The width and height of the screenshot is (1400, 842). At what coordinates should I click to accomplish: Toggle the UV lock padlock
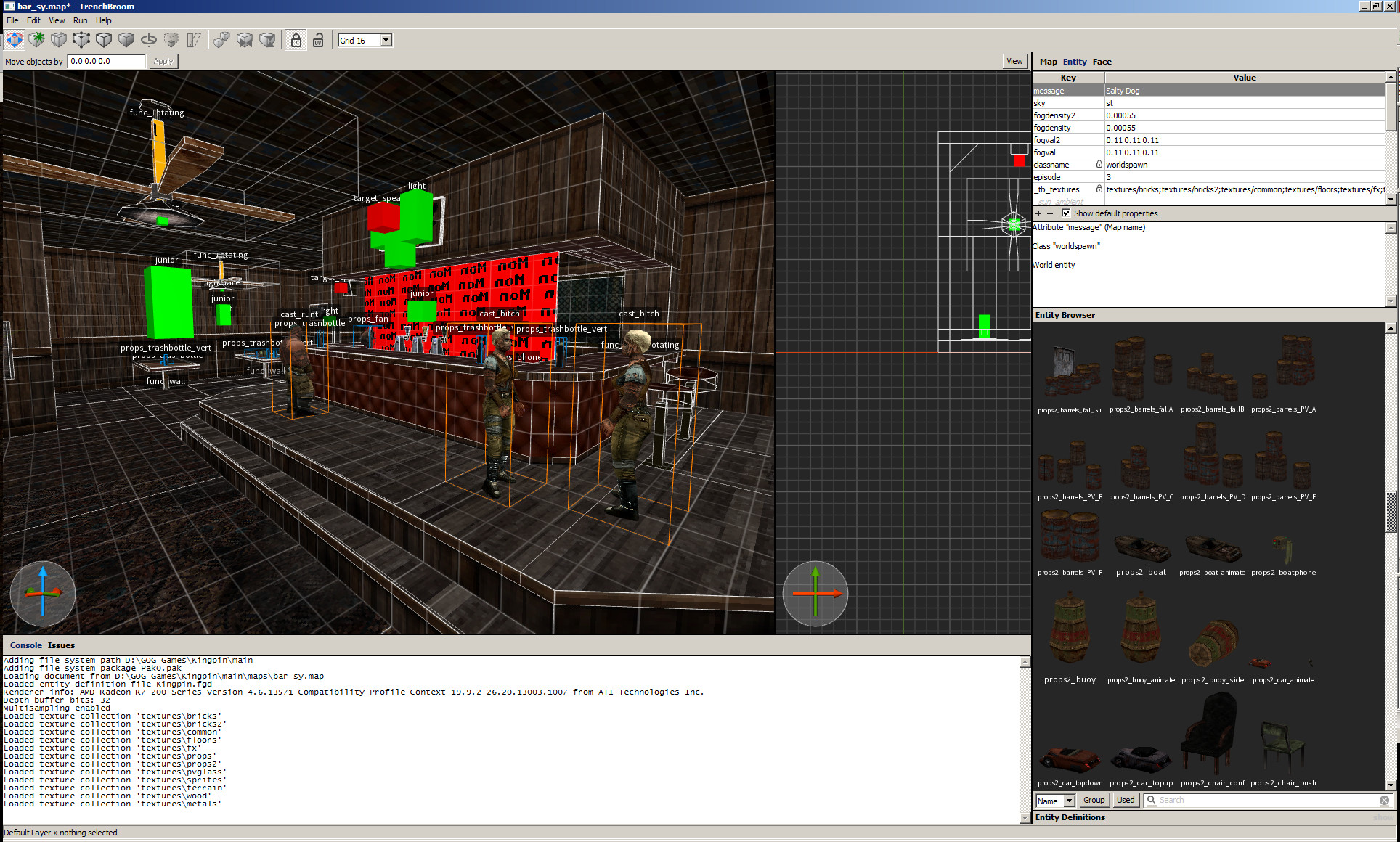click(x=318, y=40)
